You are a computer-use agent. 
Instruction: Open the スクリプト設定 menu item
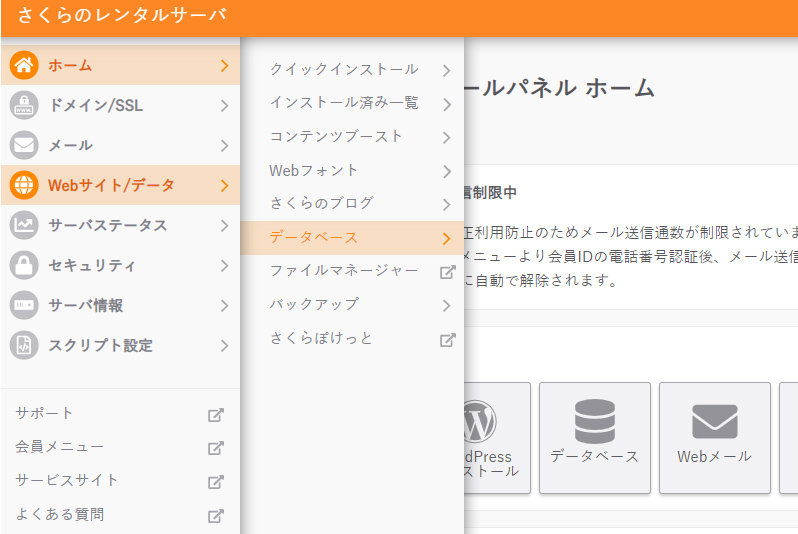(x=121, y=345)
